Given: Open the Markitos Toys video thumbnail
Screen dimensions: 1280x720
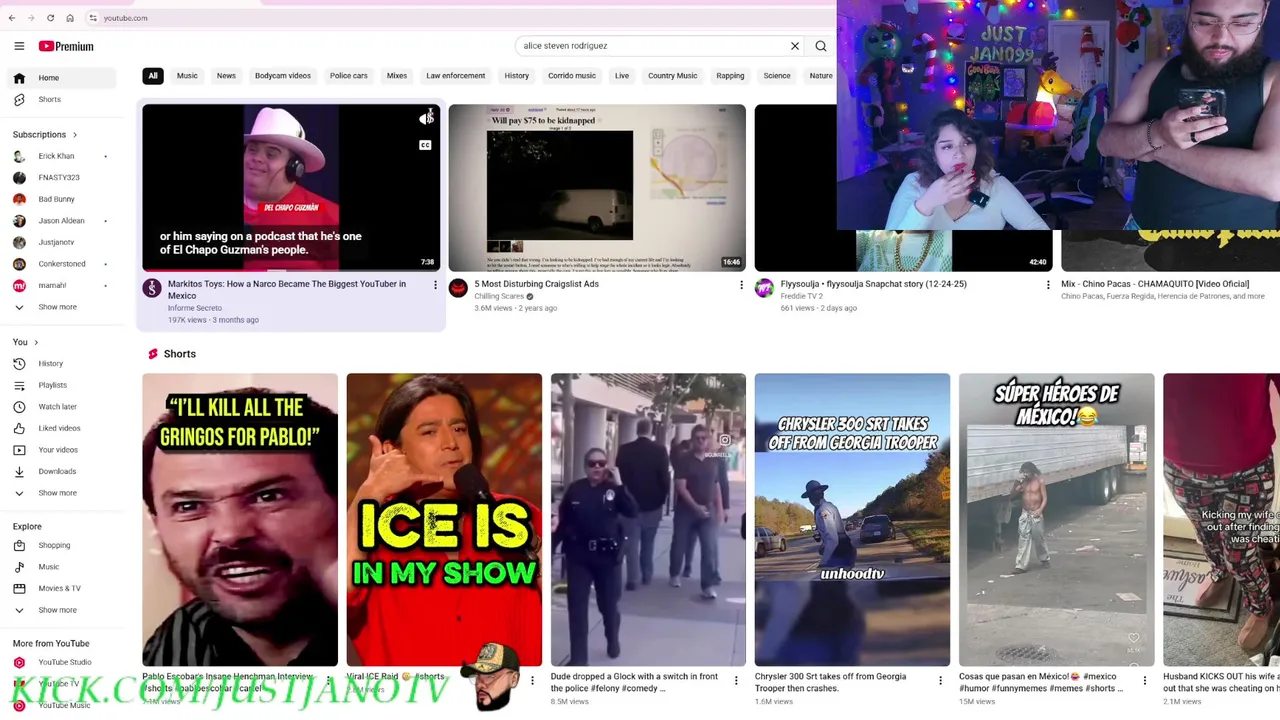Looking at the screenshot, I should 290,187.
